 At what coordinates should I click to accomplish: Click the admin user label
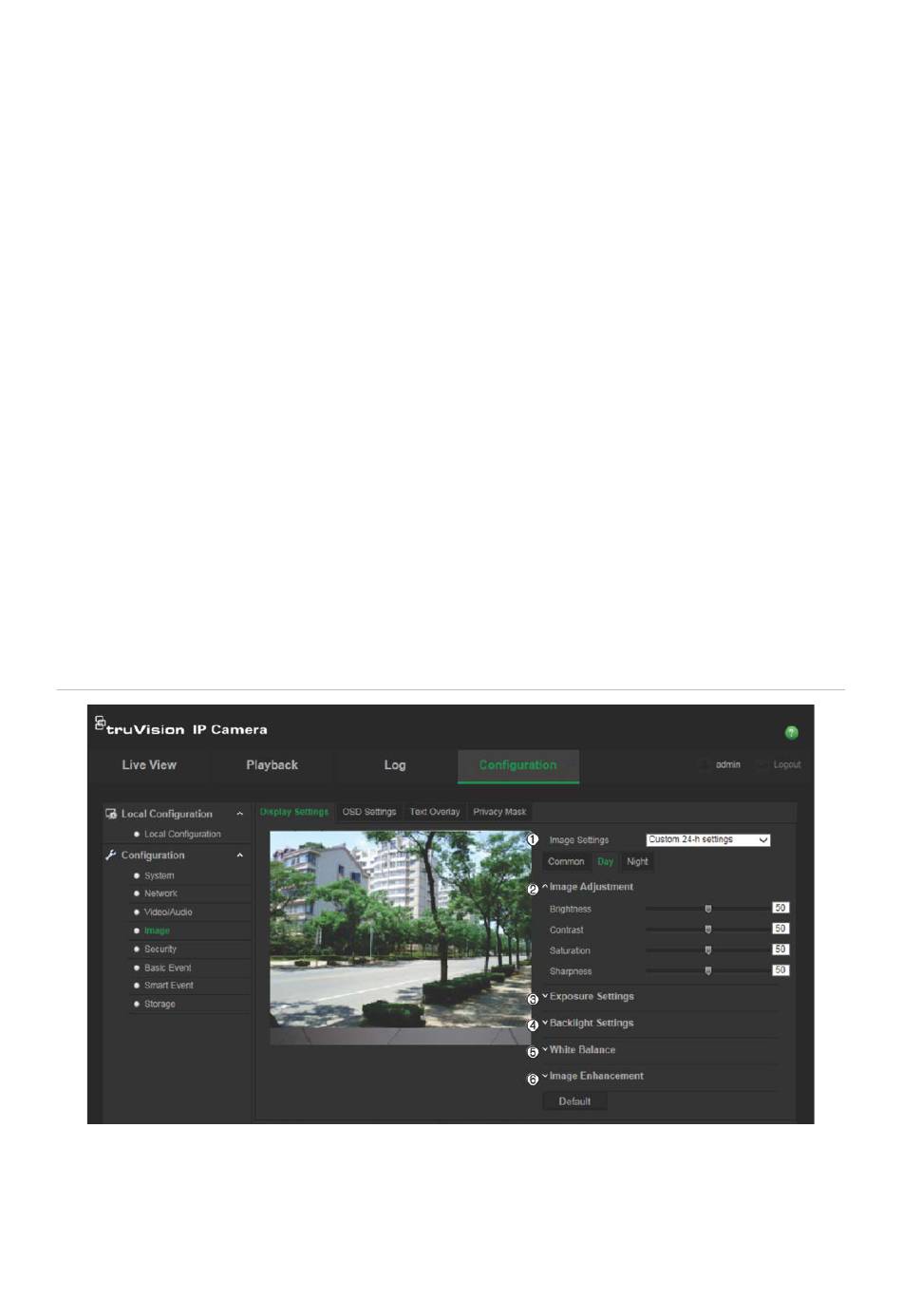coord(728,765)
